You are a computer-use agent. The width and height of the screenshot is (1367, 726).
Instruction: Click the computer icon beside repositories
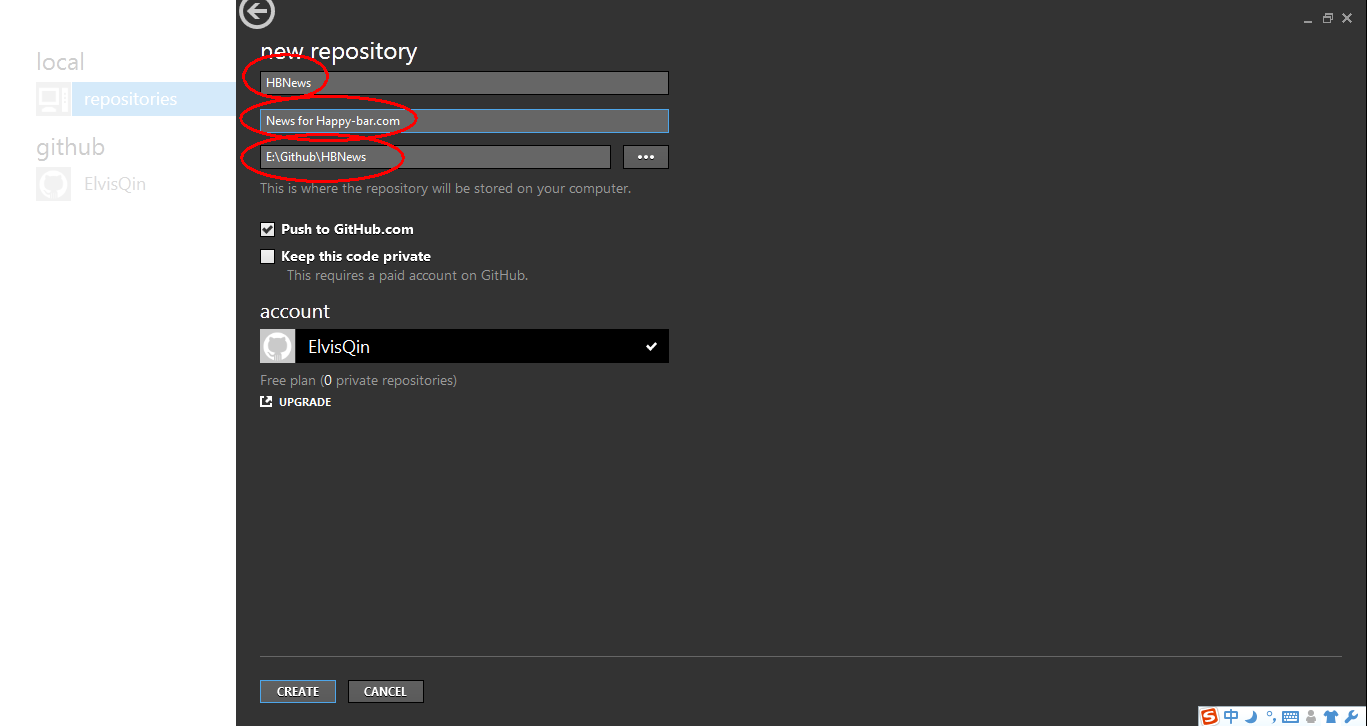click(53, 99)
